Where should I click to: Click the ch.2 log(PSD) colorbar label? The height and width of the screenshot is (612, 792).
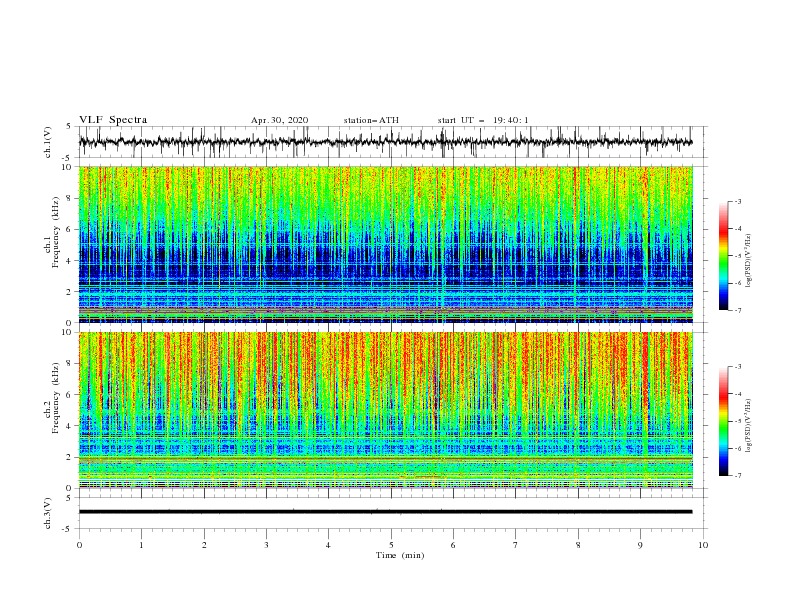(748, 425)
